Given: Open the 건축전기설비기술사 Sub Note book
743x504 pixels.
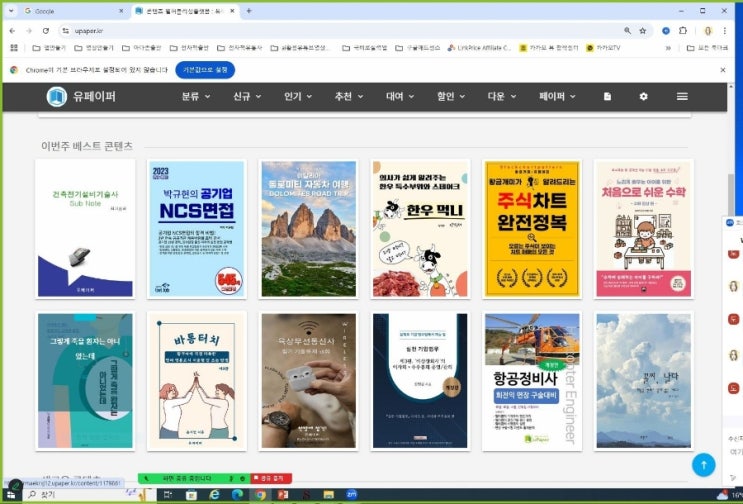Looking at the screenshot, I should point(85,229).
